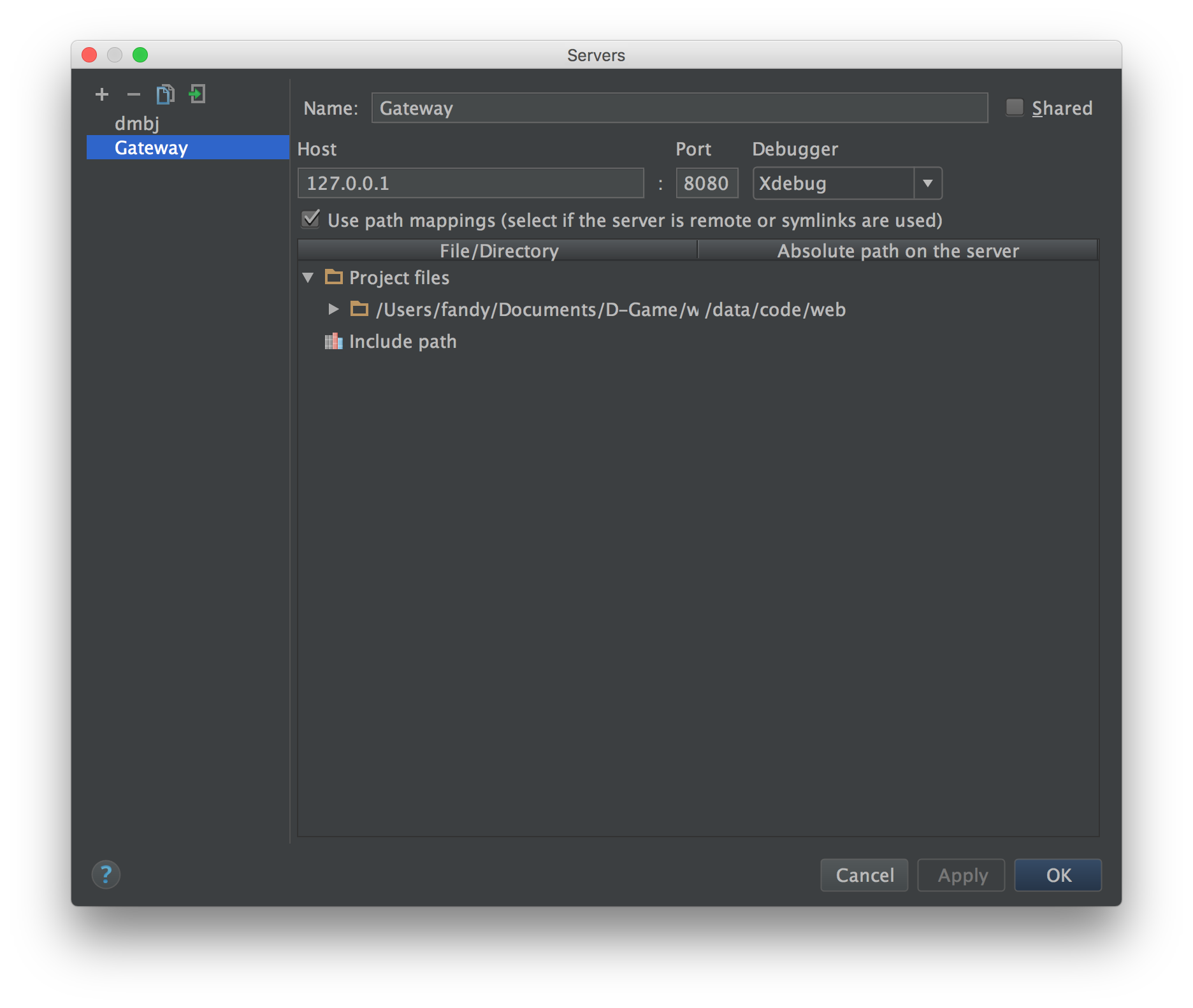
Task: Open help with the question mark icon
Action: (106, 875)
